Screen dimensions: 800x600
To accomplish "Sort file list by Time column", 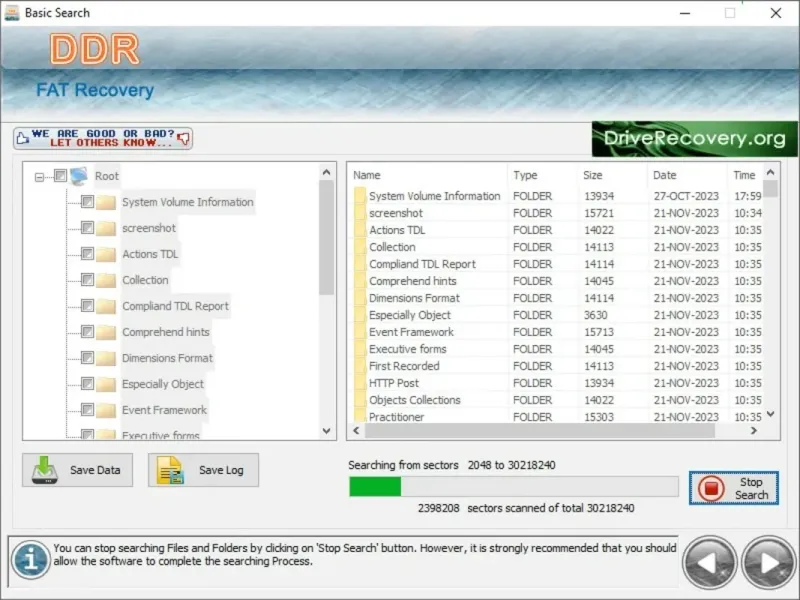I will pos(745,175).
